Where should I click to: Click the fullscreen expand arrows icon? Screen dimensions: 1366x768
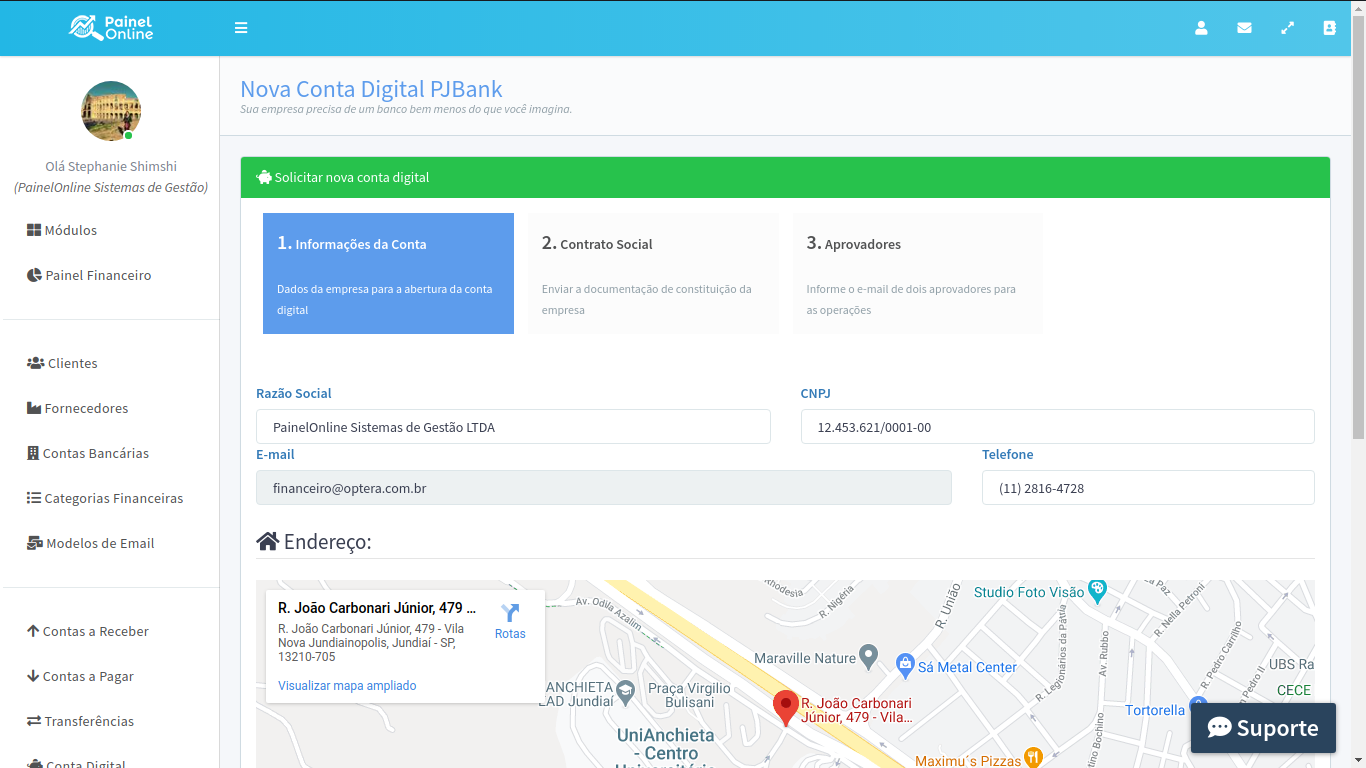pyautogui.click(x=1287, y=28)
